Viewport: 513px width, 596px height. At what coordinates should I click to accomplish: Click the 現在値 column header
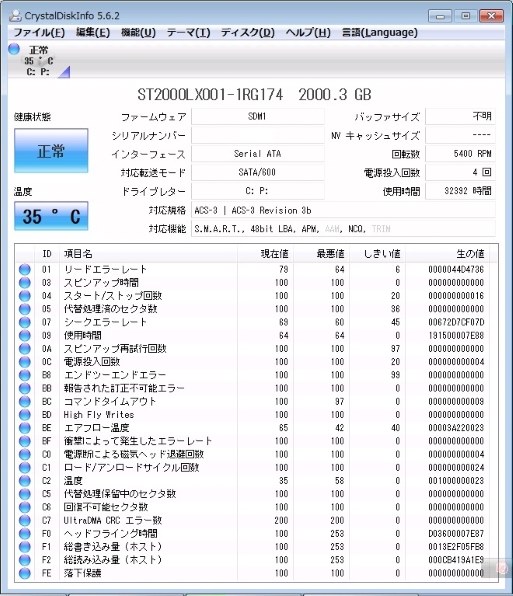click(x=265, y=254)
